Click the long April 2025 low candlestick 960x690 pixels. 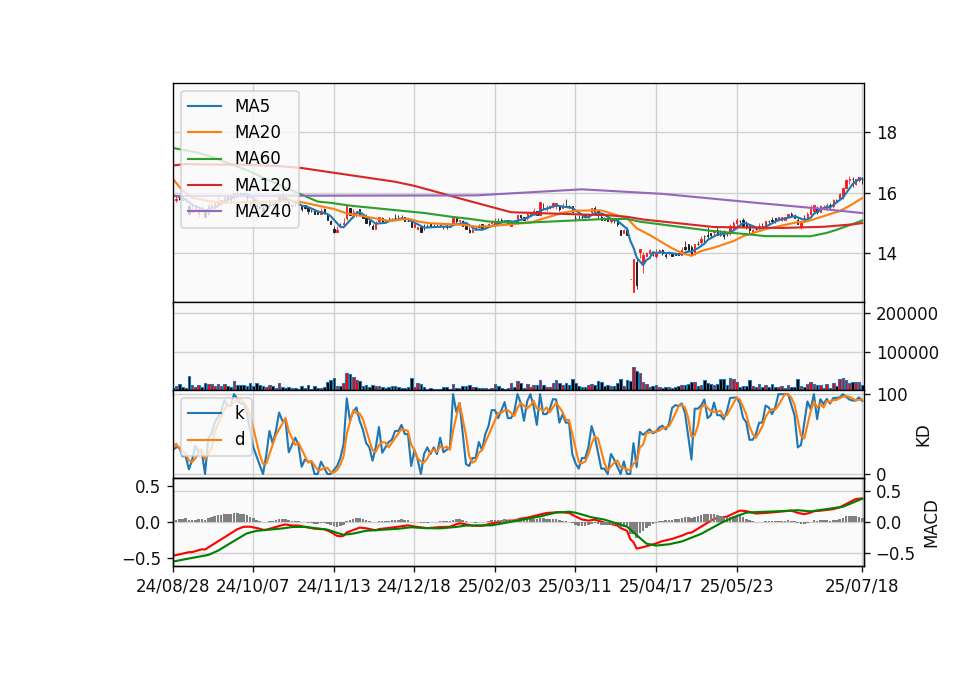pos(634,276)
